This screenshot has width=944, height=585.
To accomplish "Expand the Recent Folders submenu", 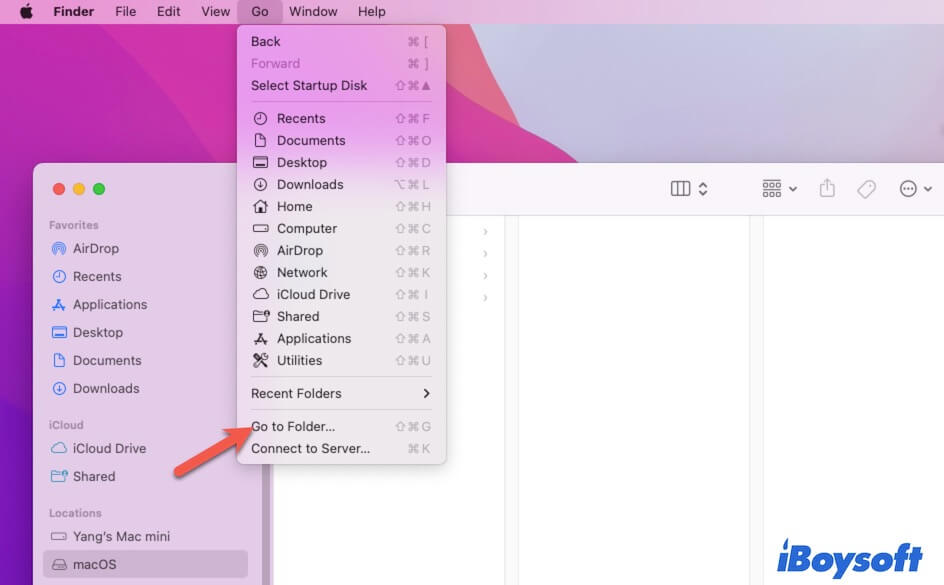I will 341,394.
